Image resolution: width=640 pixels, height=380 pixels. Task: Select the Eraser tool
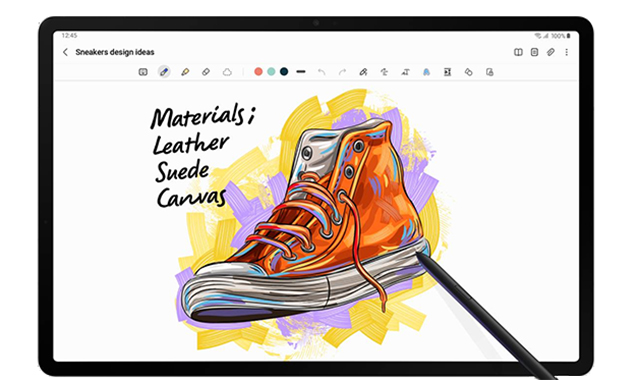tap(206, 72)
